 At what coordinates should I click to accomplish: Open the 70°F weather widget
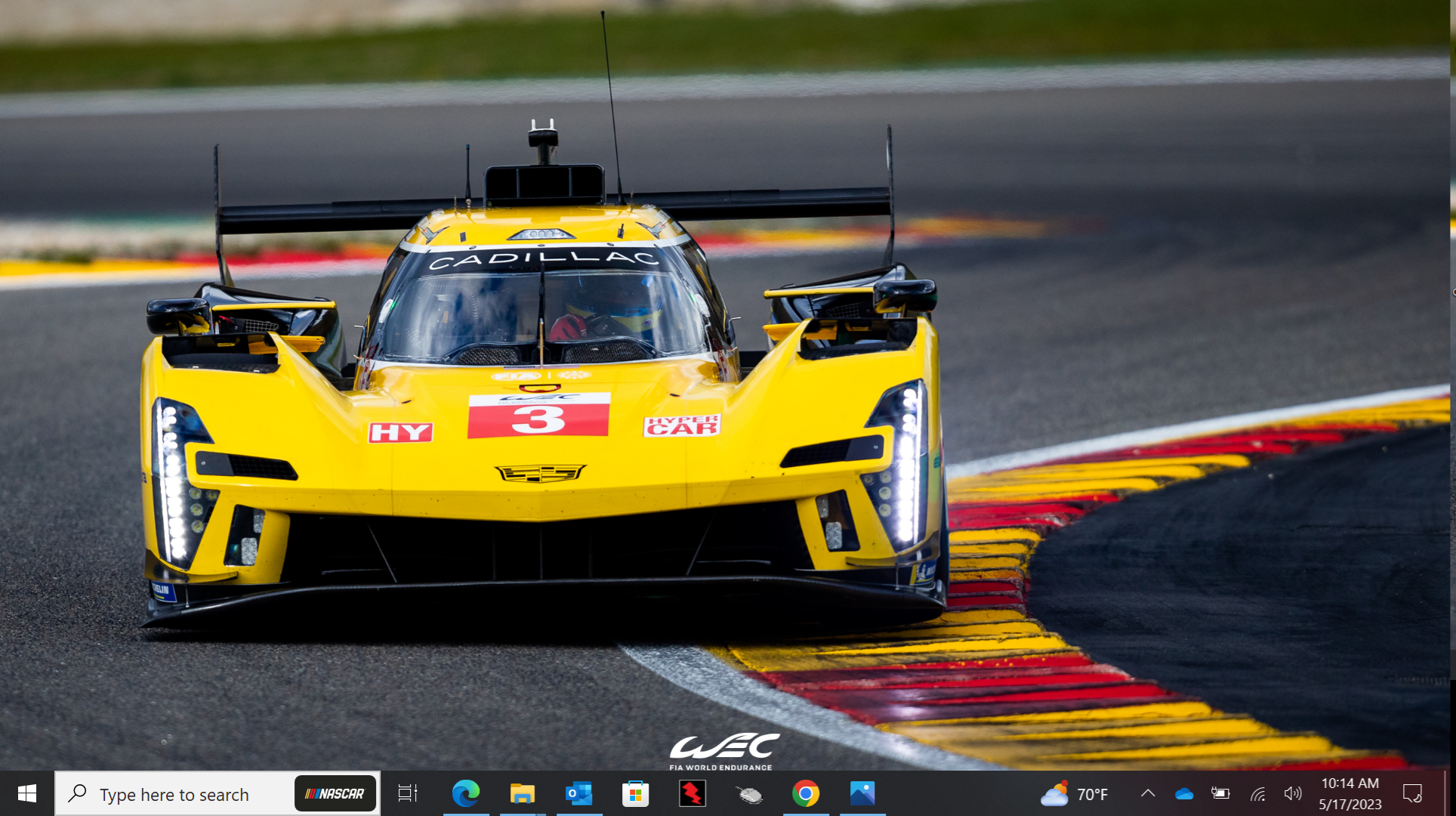(x=1074, y=794)
